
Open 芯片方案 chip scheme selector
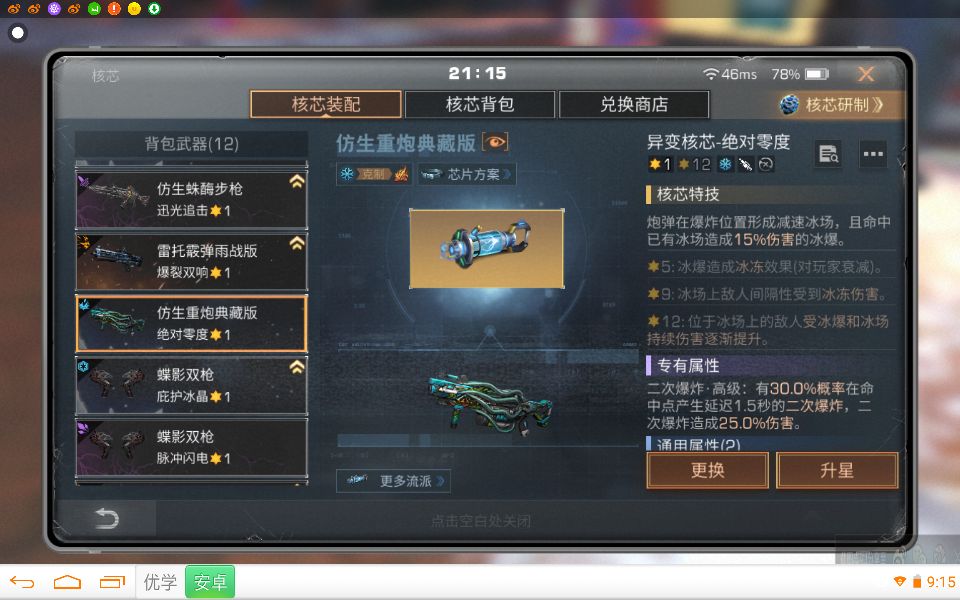pyautogui.click(x=467, y=174)
